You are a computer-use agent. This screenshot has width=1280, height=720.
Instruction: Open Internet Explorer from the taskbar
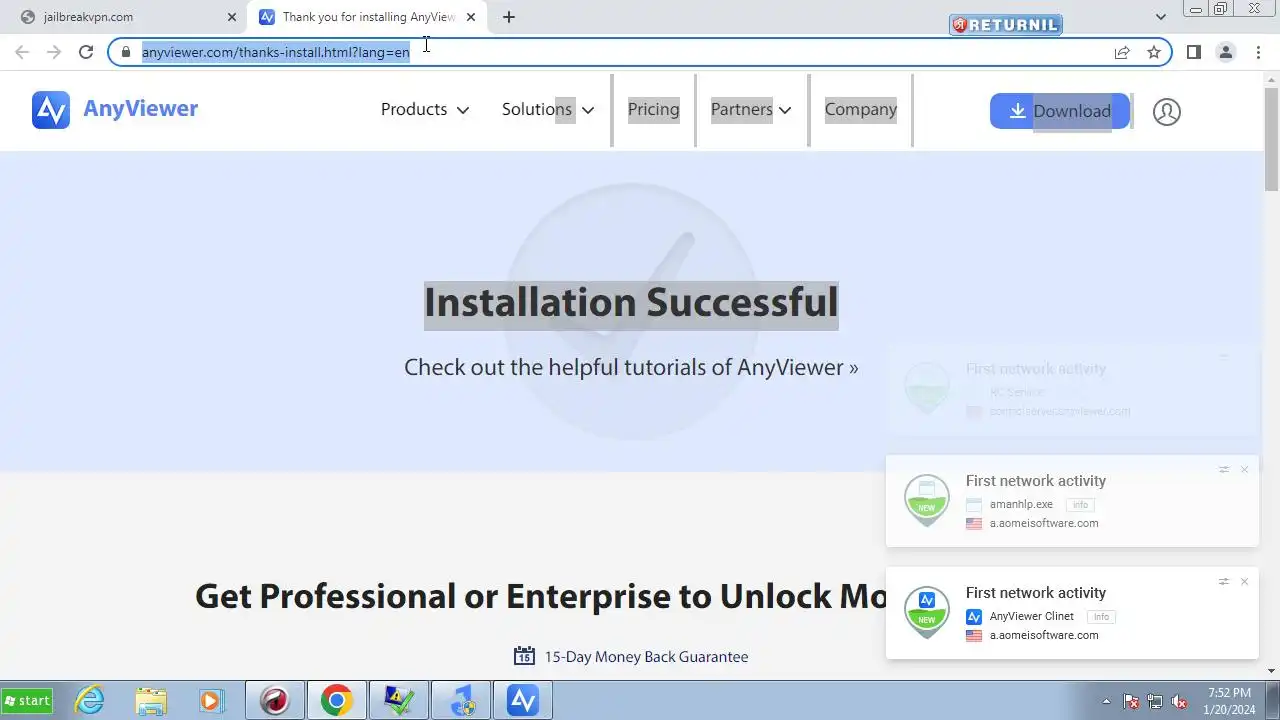point(90,701)
